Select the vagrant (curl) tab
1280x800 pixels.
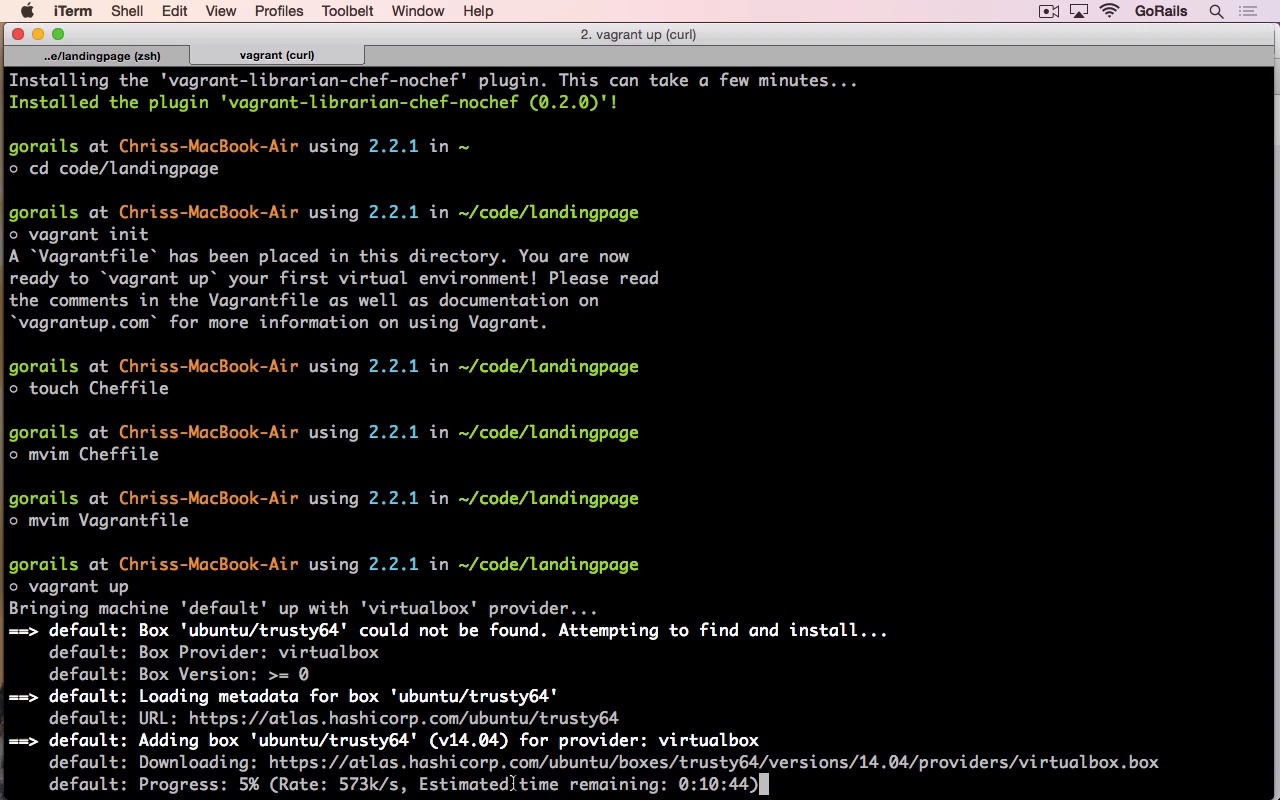click(277, 55)
